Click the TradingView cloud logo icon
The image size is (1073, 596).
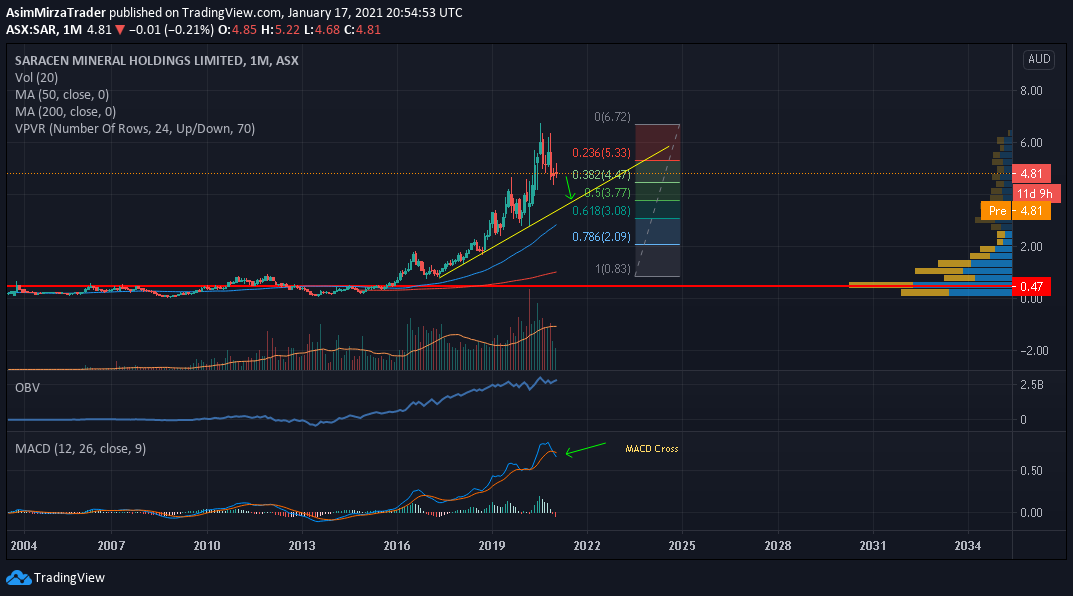18,578
